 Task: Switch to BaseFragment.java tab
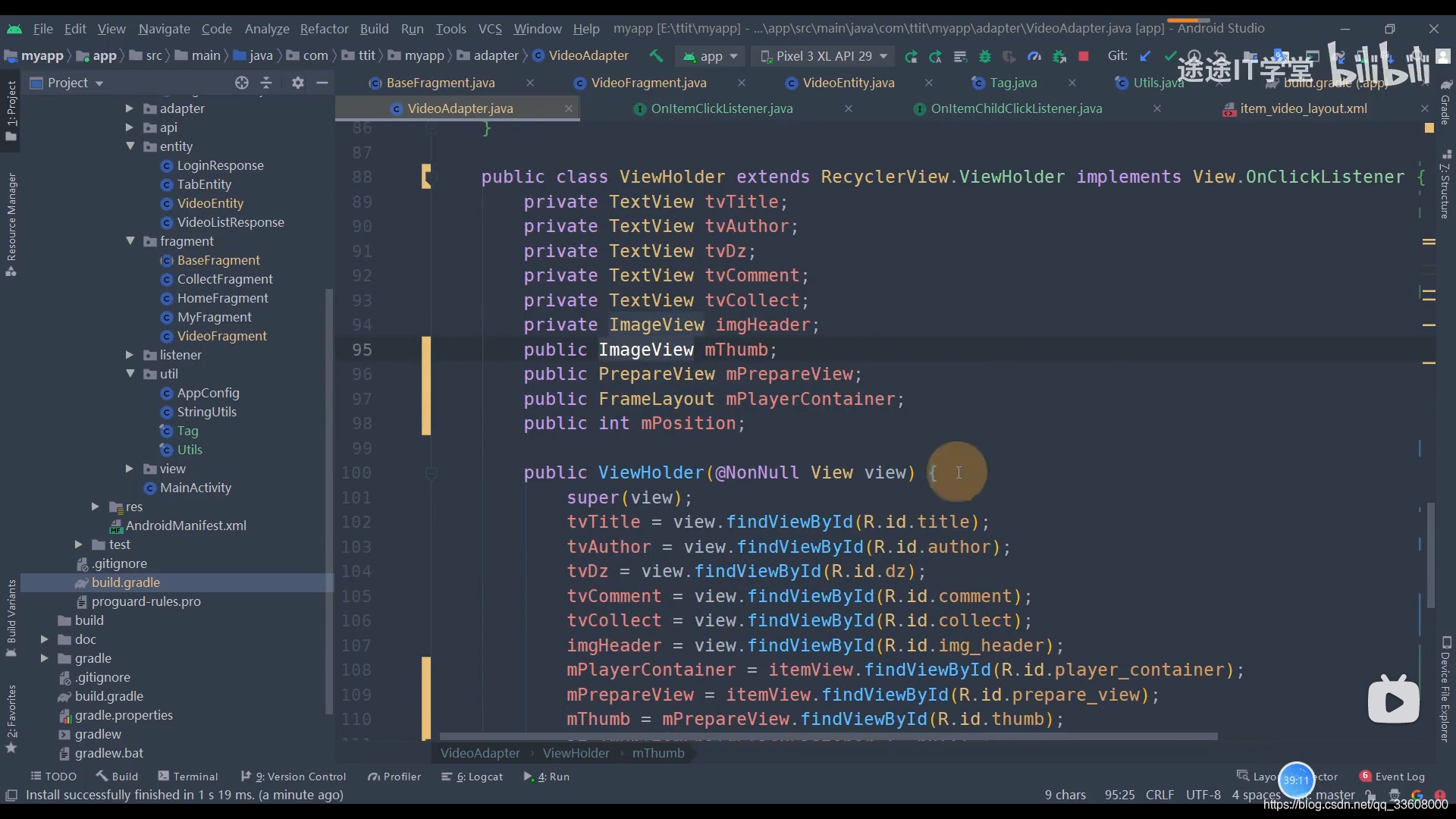[440, 83]
